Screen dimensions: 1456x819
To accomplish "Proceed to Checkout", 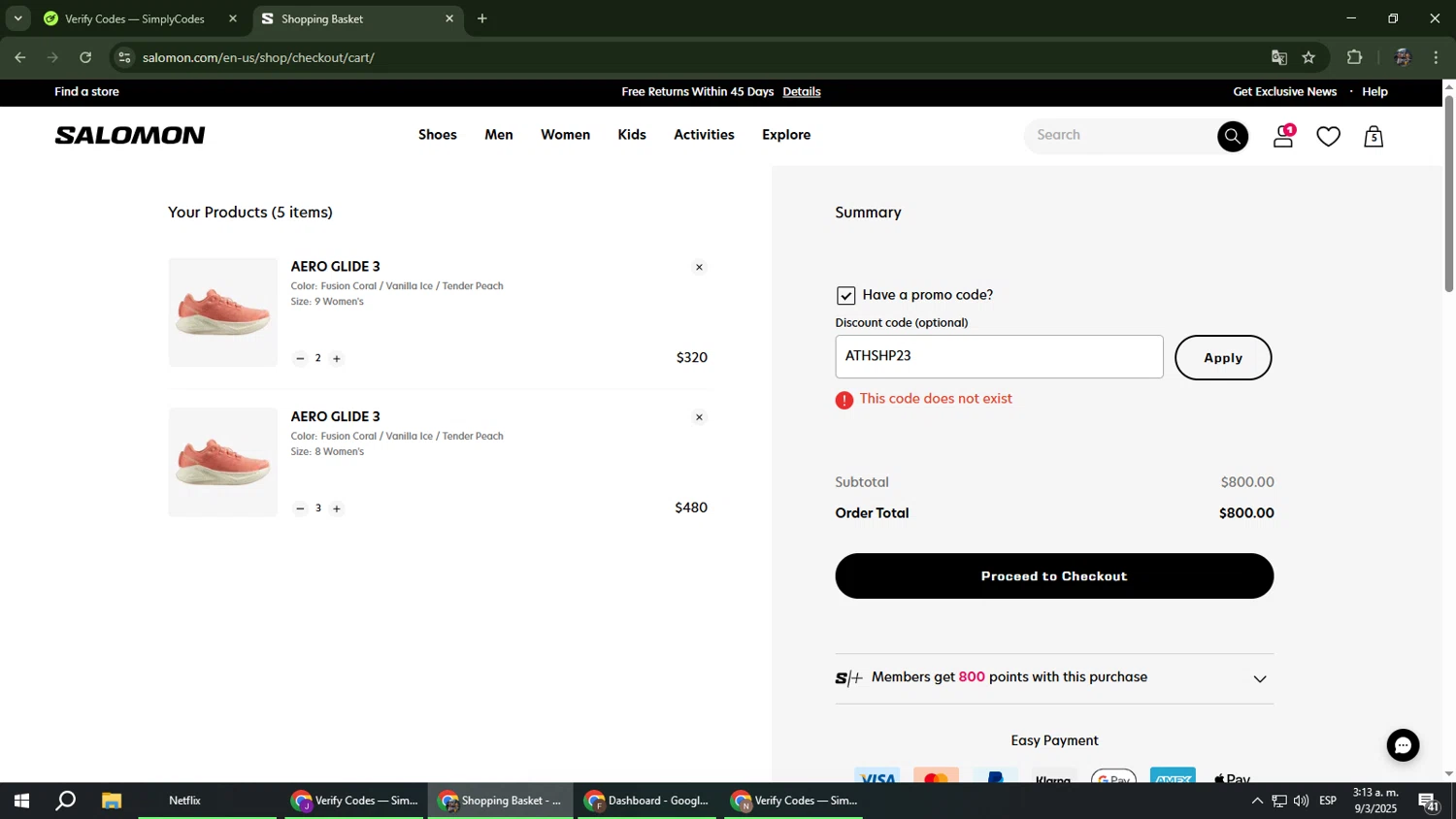I will click(x=1054, y=576).
